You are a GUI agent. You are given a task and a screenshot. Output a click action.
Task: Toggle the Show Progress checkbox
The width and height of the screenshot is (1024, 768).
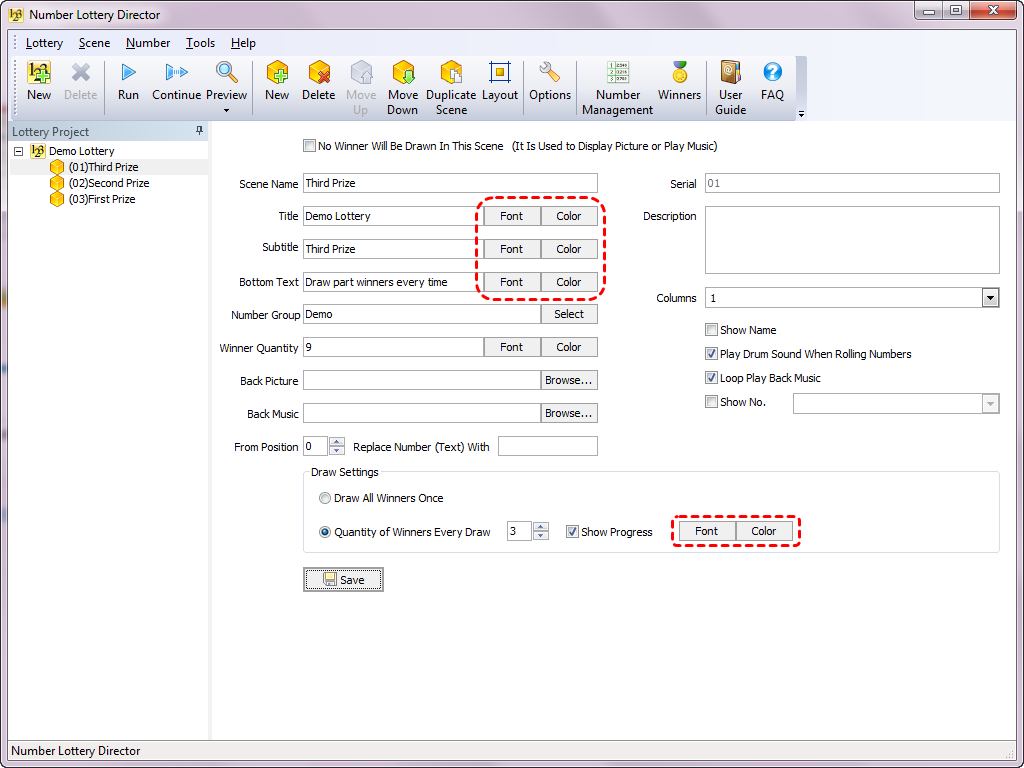coord(572,532)
